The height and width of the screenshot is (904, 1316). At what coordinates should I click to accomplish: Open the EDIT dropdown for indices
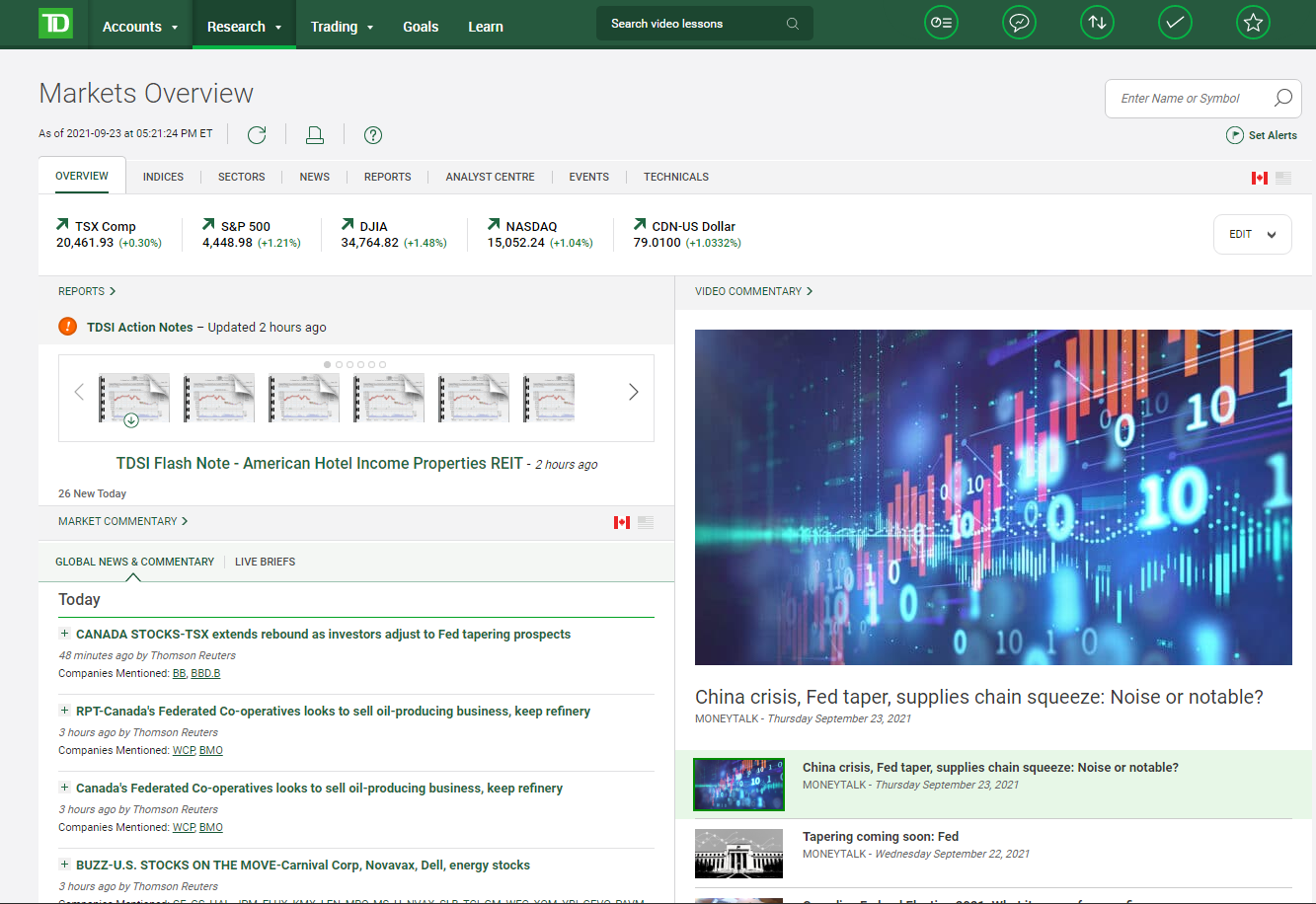pos(1252,234)
